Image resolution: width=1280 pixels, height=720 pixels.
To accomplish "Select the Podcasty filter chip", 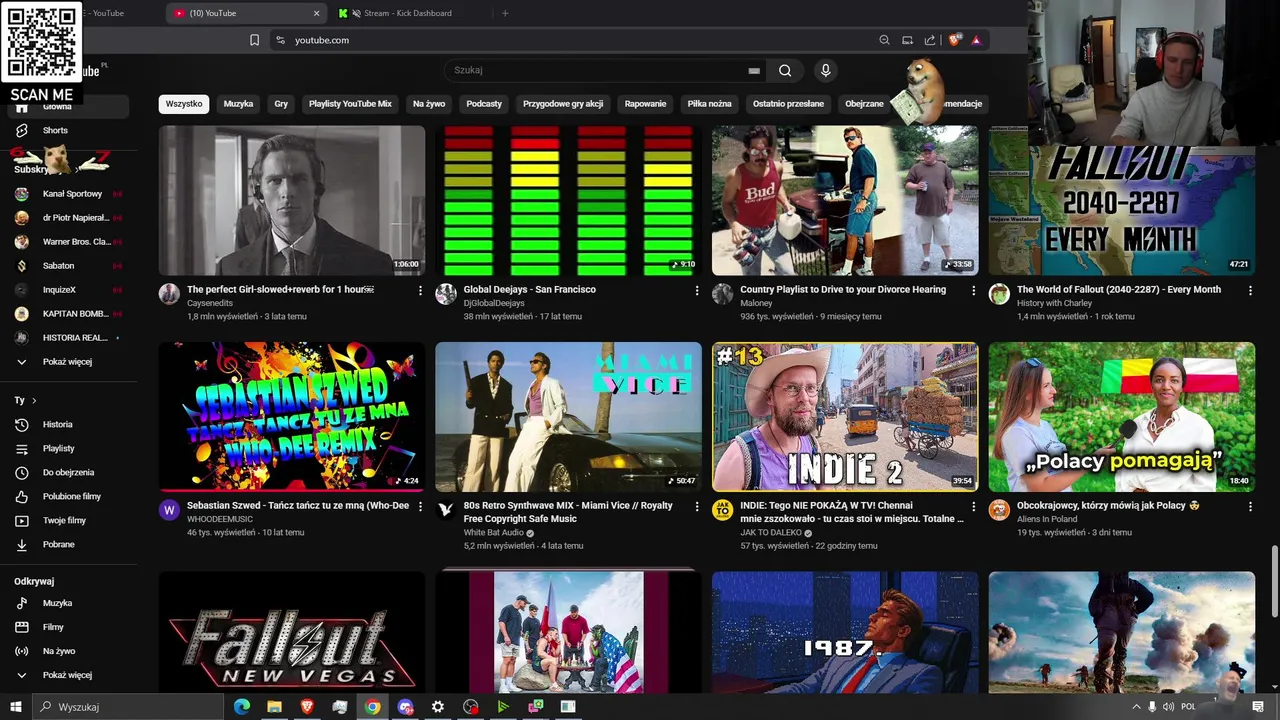I will coord(484,104).
